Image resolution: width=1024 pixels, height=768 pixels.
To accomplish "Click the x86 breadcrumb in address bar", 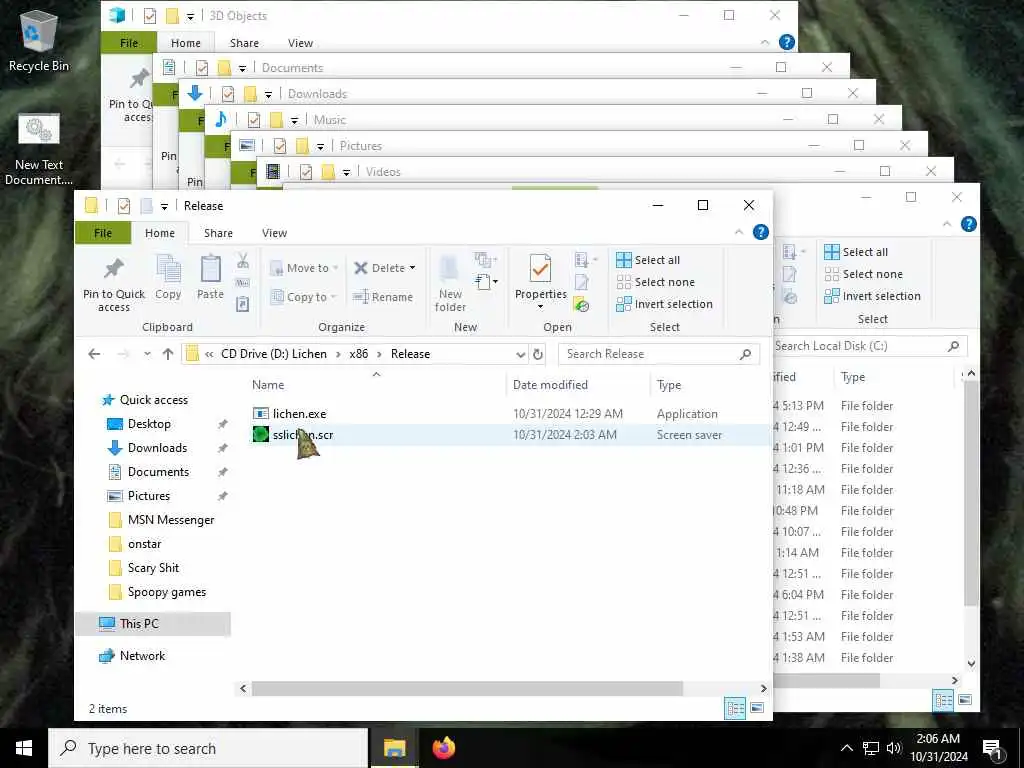I will (x=359, y=354).
